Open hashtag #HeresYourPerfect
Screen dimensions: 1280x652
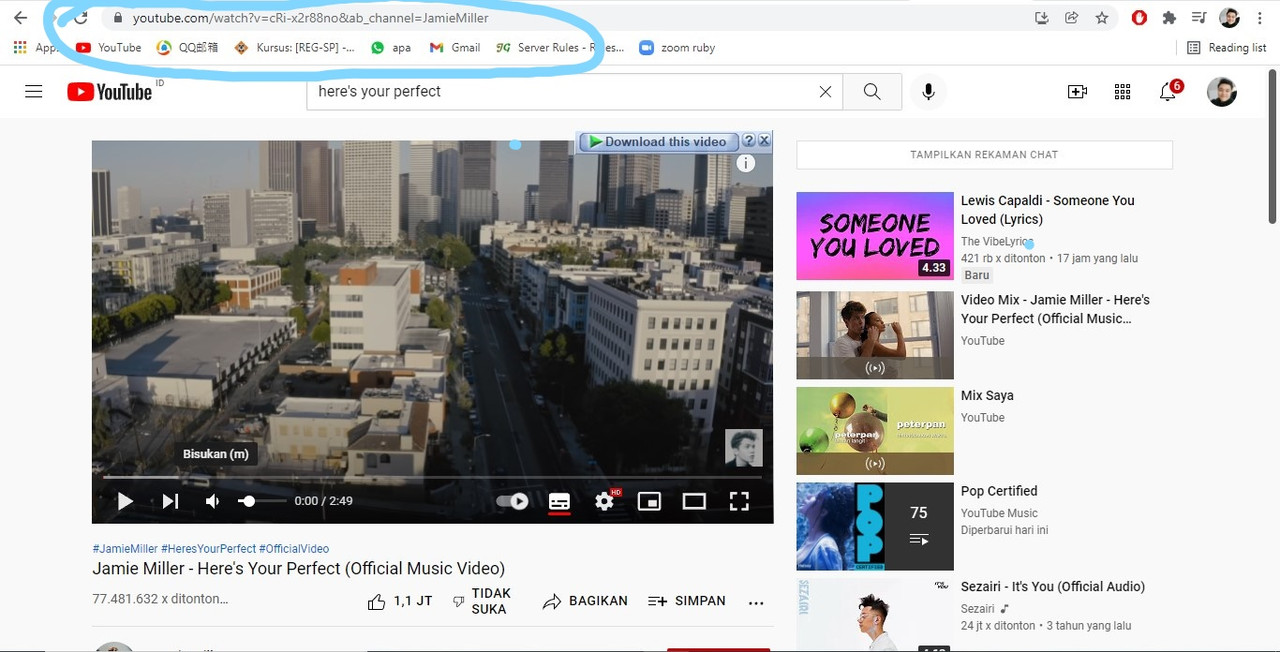click(208, 549)
